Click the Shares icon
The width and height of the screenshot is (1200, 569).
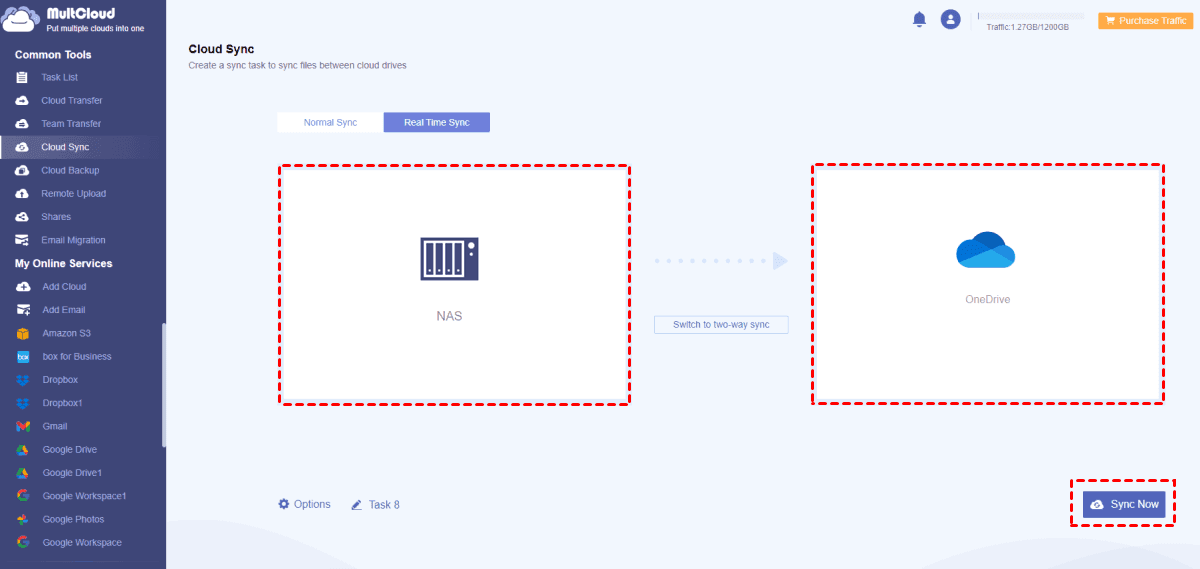click(22, 217)
